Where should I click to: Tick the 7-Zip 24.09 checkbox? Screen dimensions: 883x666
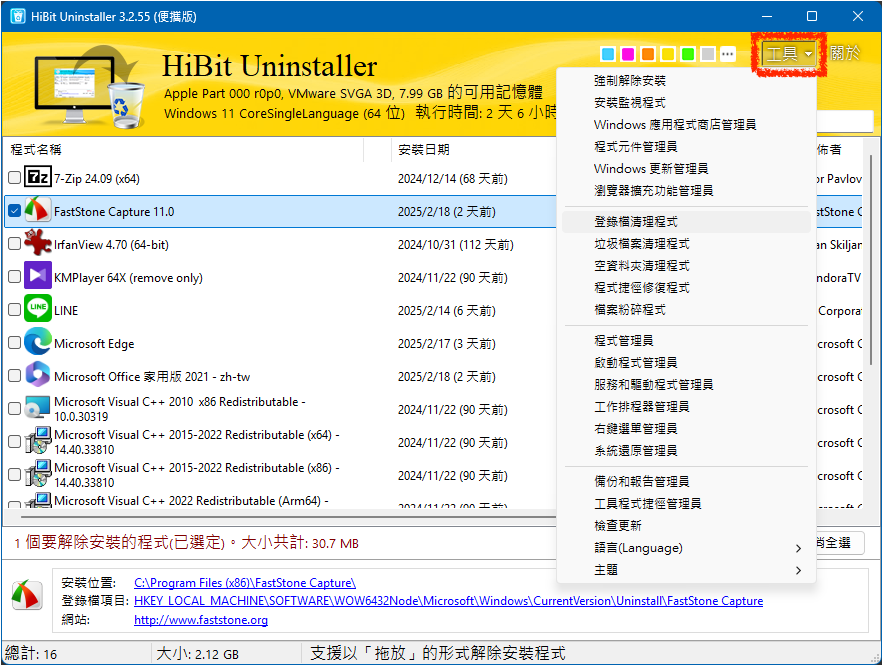click(15, 178)
